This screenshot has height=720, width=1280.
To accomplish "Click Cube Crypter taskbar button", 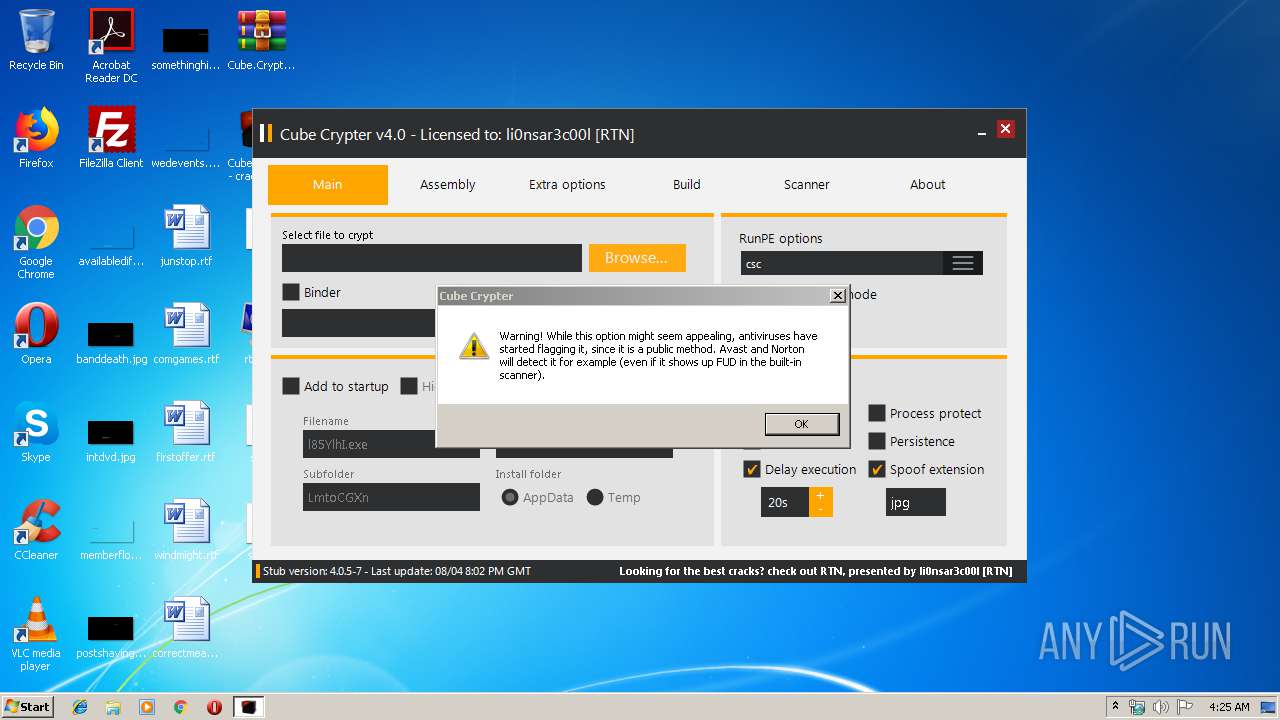I will [248, 707].
